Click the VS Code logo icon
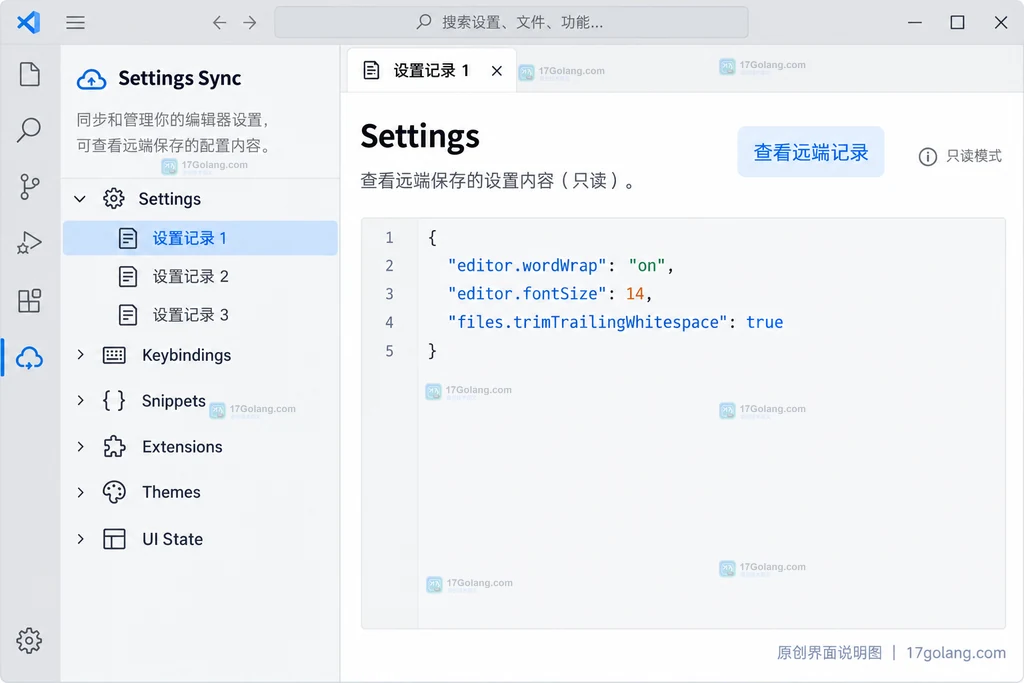 tap(29, 22)
